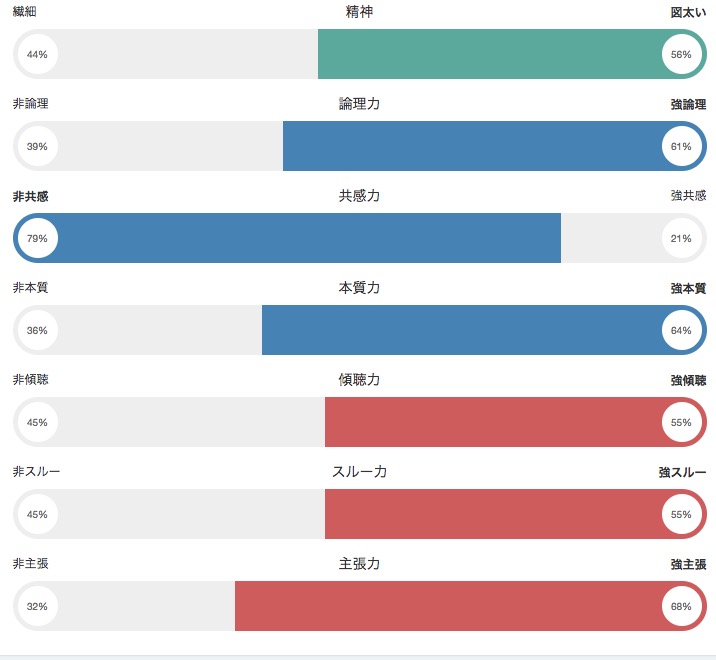Image resolution: width=716 pixels, height=660 pixels.
Task: Click the 64% circle on the 本質力 bar
Action: pos(681,330)
